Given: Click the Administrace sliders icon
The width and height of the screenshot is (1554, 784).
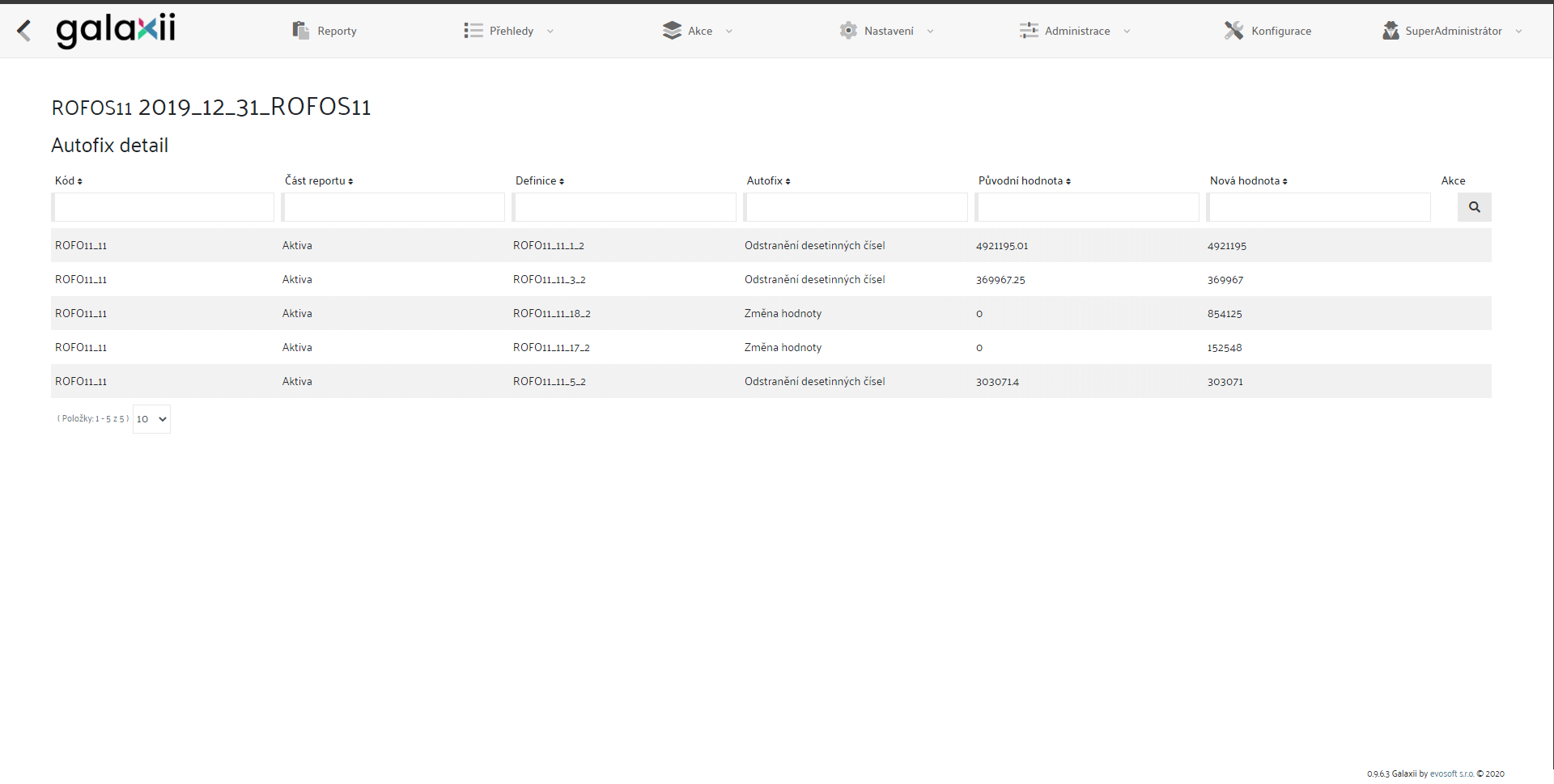Looking at the screenshot, I should tap(1029, 31).
